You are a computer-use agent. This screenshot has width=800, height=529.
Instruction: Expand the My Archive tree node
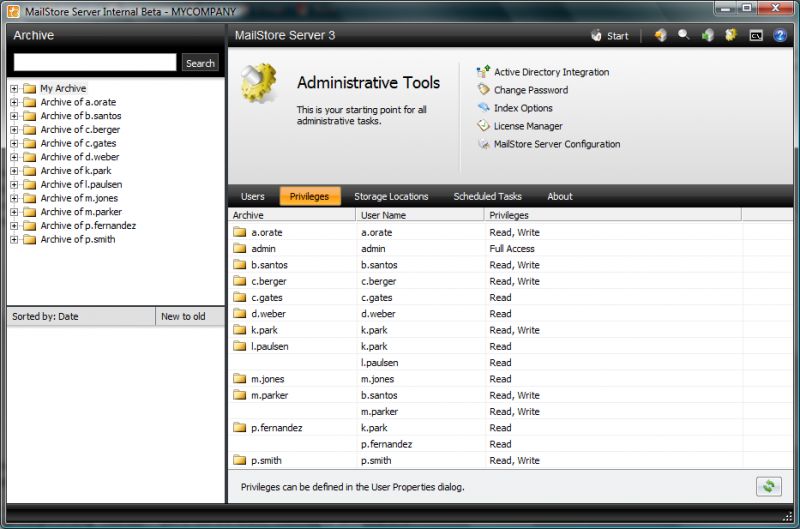click(14, 88)
